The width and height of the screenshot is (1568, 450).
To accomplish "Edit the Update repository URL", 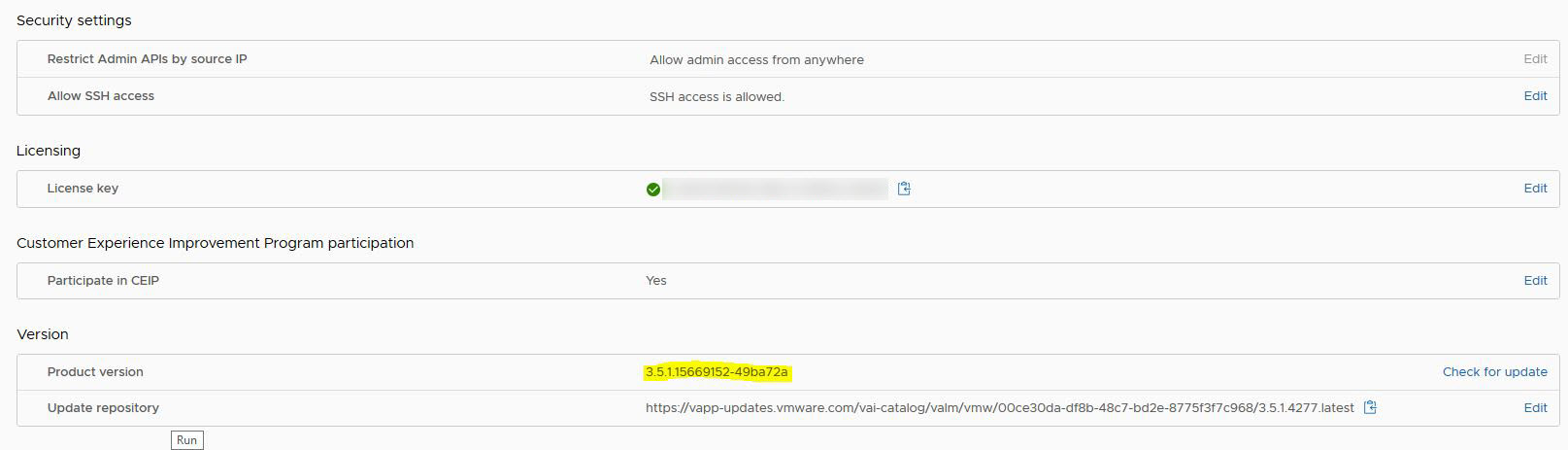I will [1535, 408].
